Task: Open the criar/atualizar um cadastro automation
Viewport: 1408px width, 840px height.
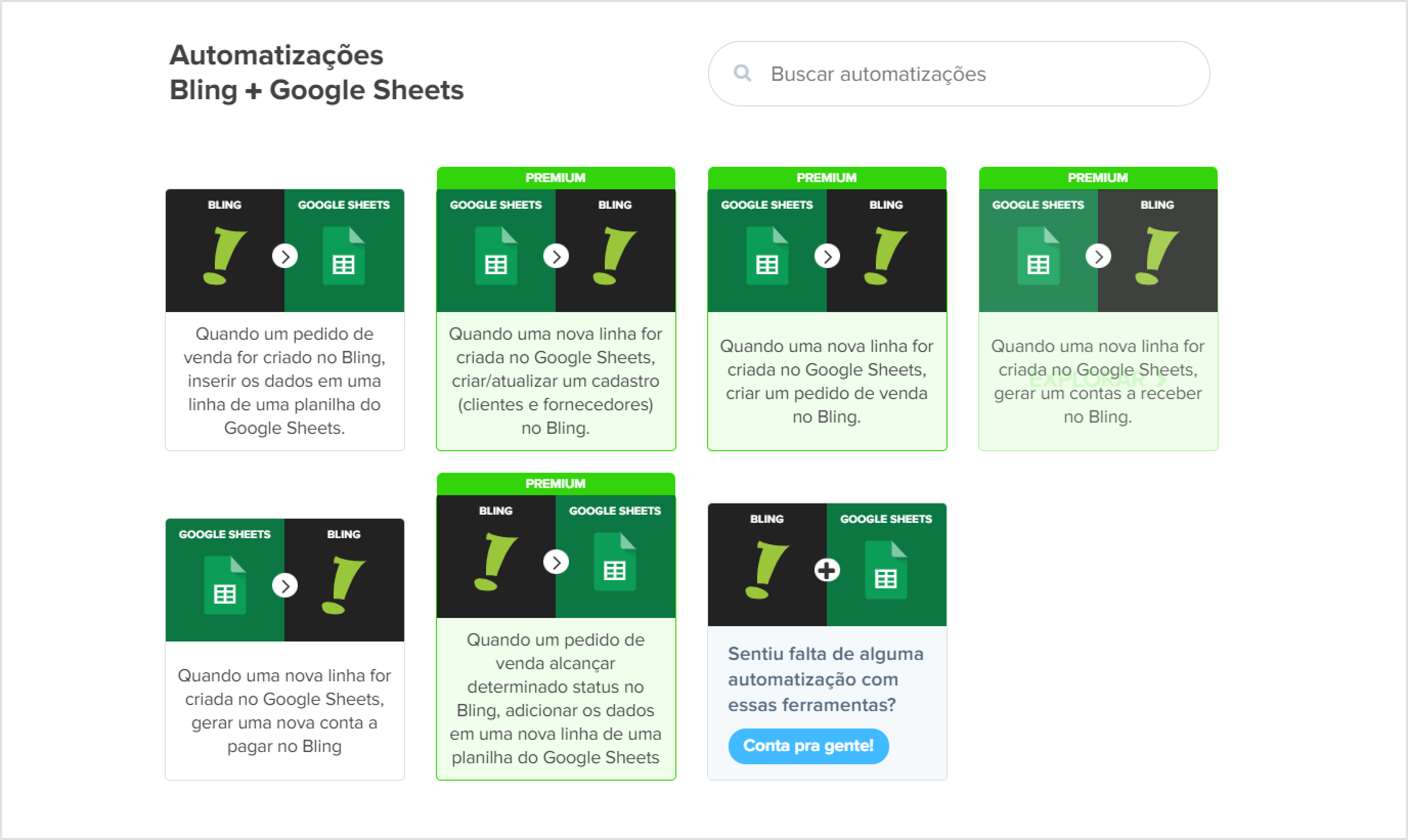Action: pos(556,308)
